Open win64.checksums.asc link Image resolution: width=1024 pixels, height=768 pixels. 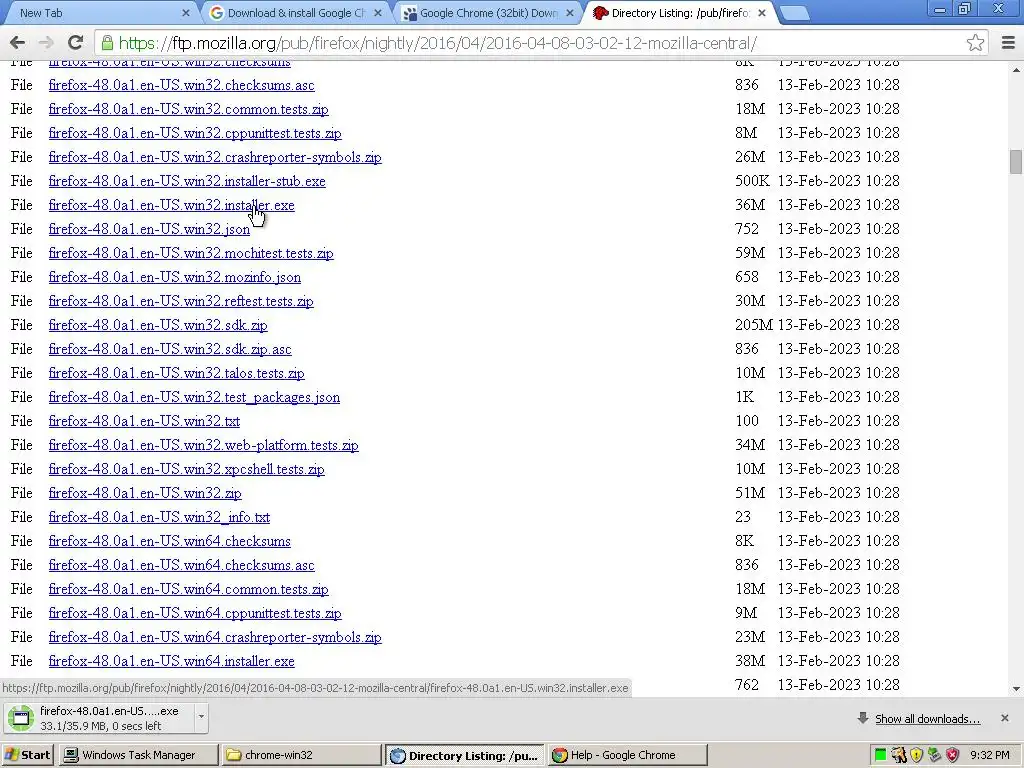coord(182,566)
